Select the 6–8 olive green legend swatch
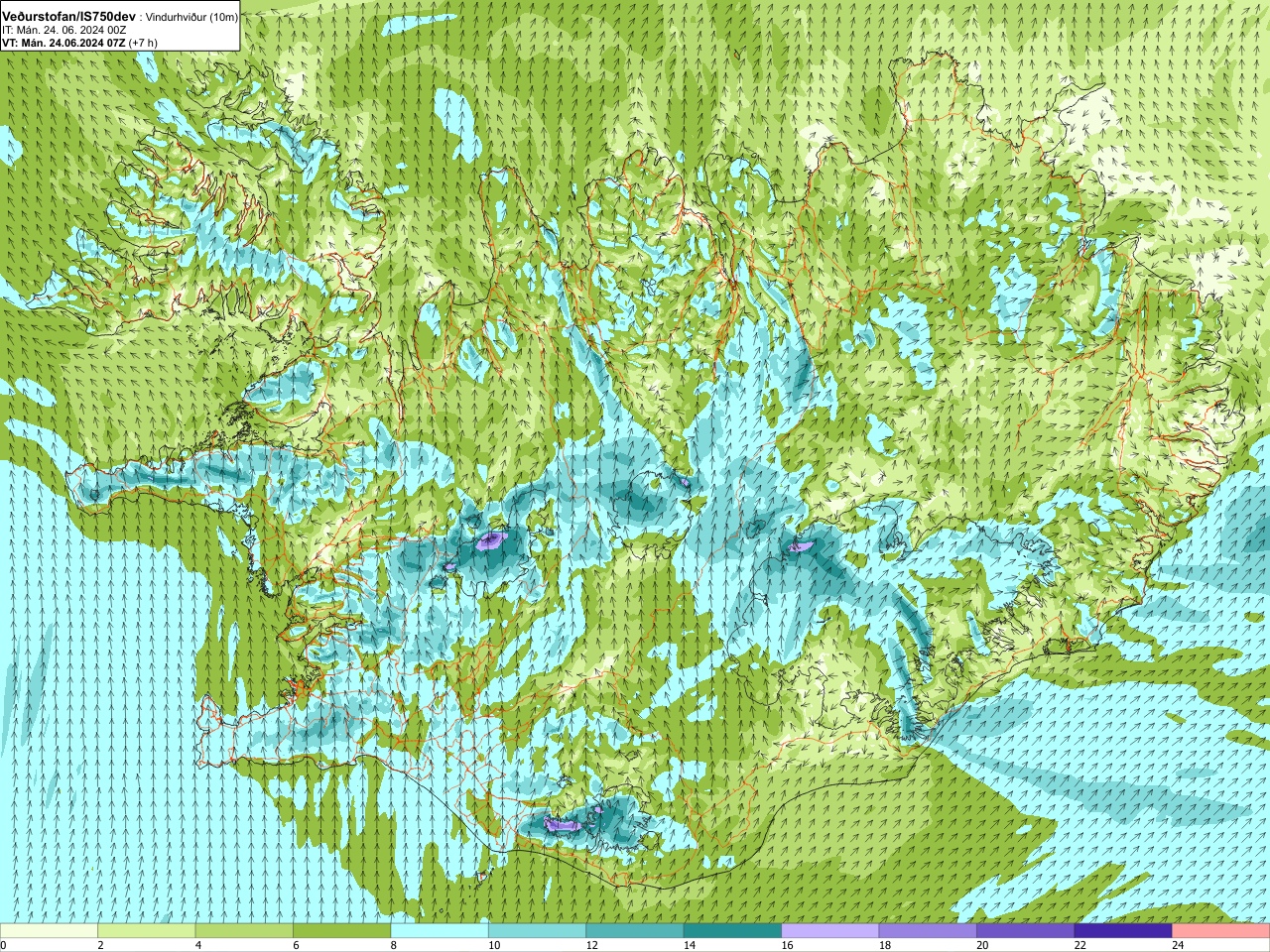Screen dimensions: 1270x952 tap(342, 931)
